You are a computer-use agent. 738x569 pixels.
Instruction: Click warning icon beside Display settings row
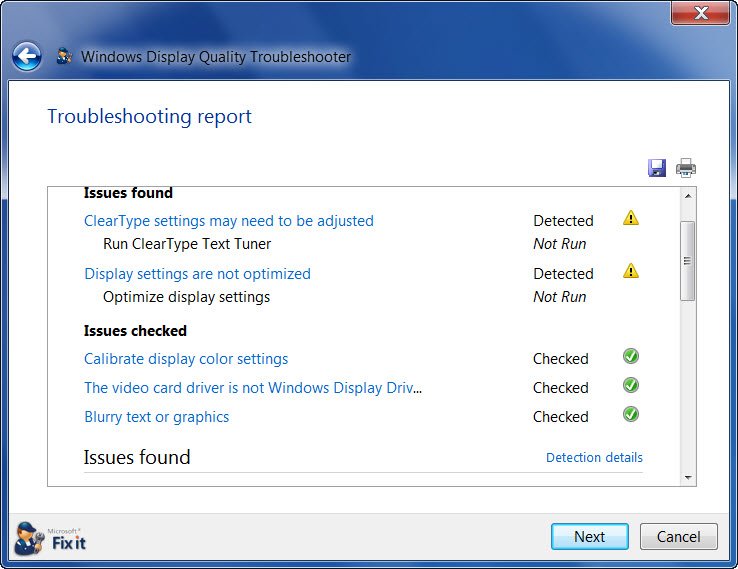coord(631,271)
